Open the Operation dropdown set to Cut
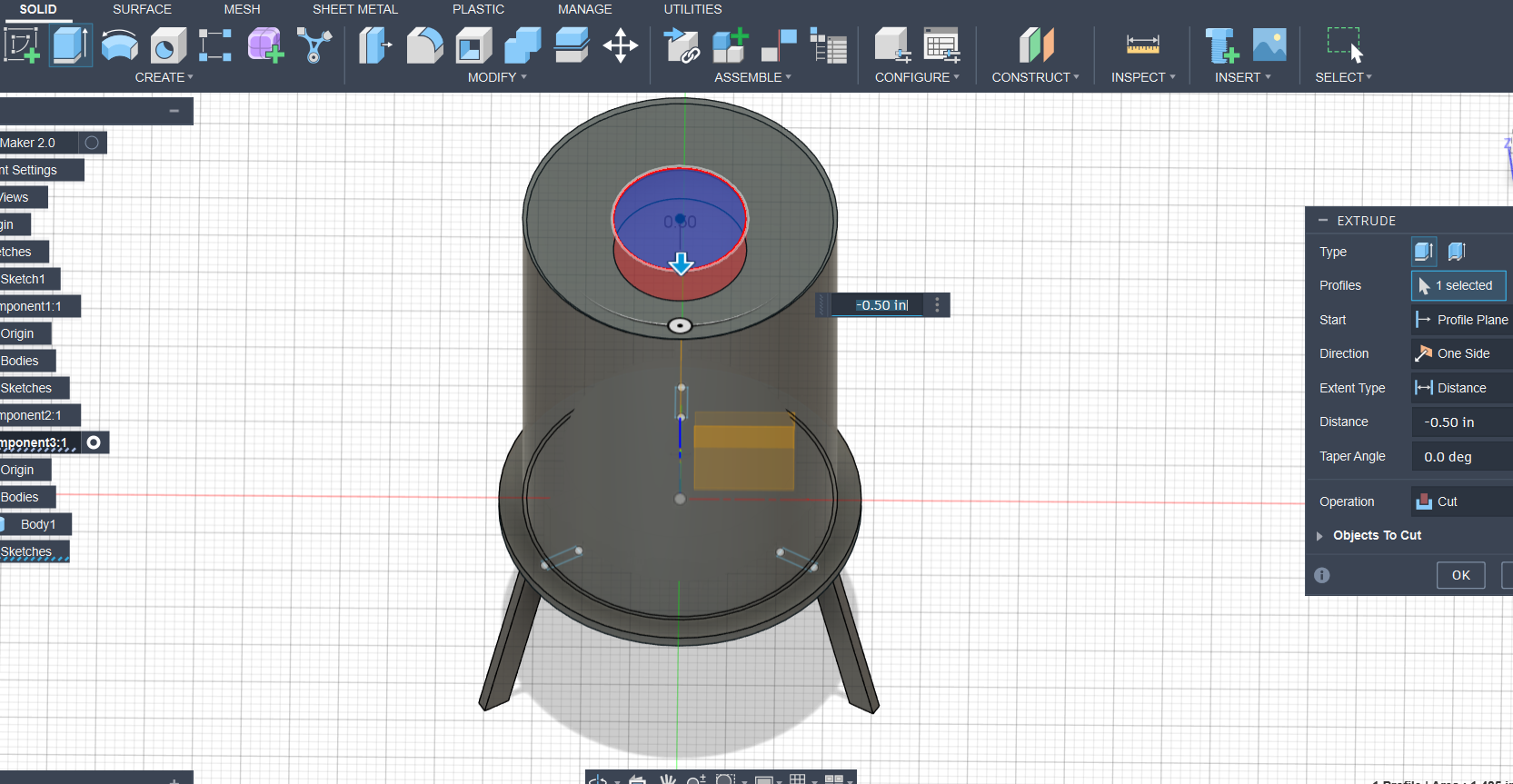Image resolution: width=1513 pixels, height=784 pixels. 1461,501
